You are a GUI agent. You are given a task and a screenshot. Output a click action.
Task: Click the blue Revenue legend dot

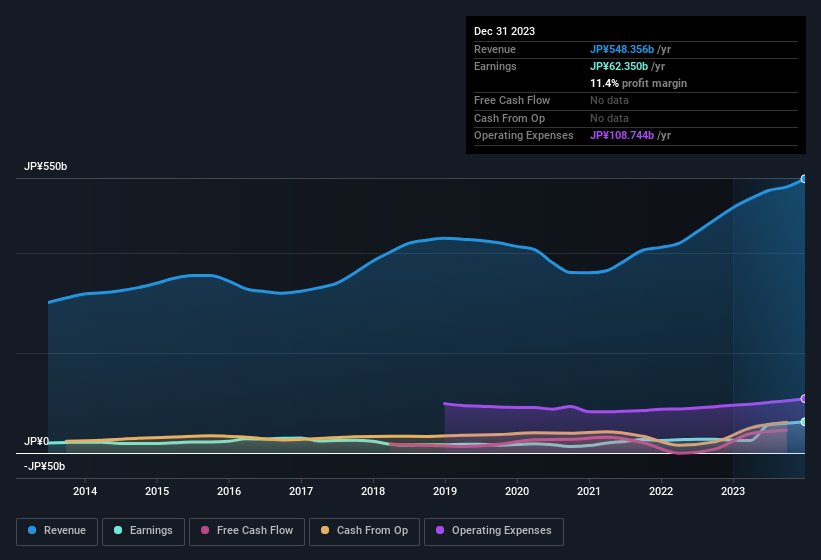tap(33, 531)
